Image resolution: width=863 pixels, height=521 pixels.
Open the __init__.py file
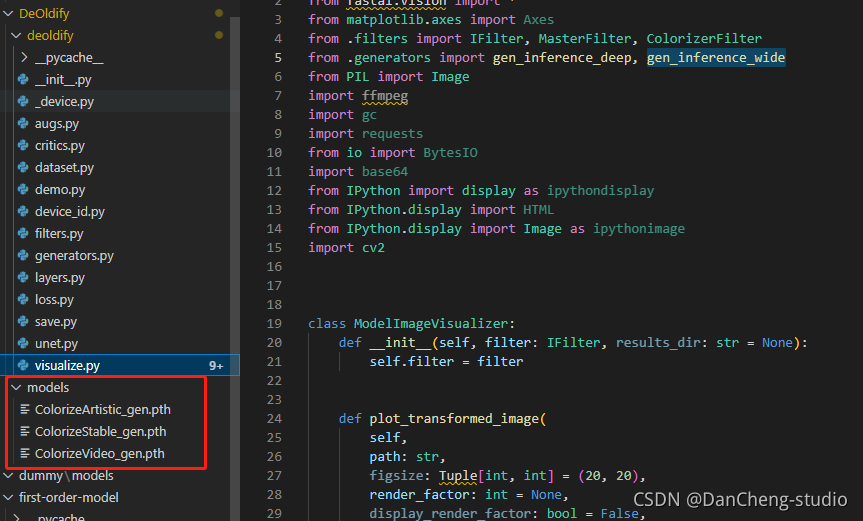[x=63, y=80]
